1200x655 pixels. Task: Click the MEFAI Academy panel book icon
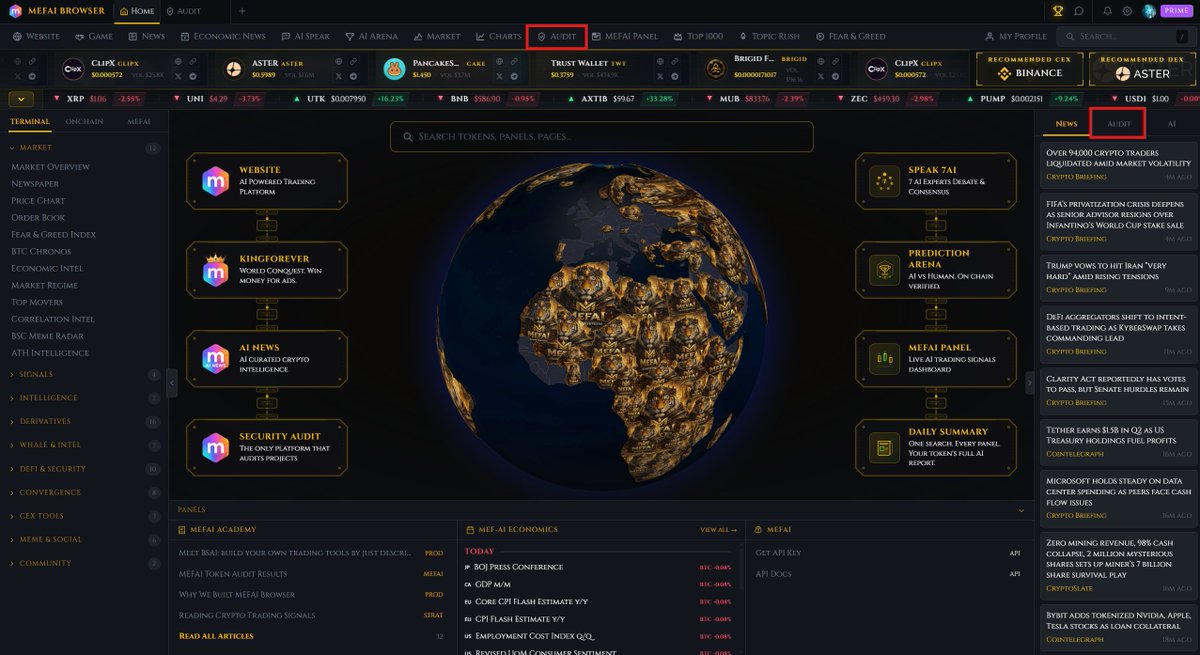[183, 530]
